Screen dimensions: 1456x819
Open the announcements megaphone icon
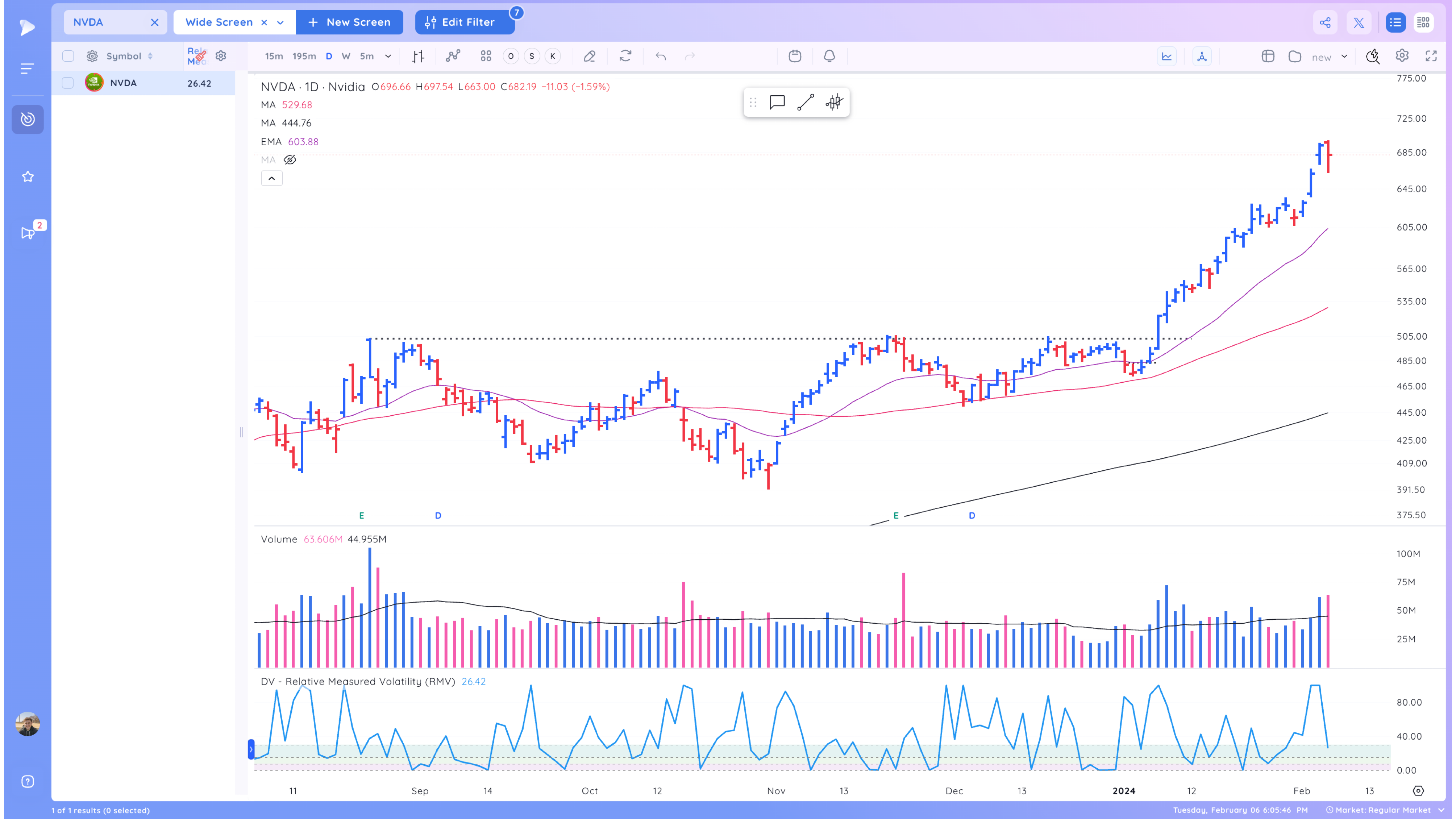point(28,233)
